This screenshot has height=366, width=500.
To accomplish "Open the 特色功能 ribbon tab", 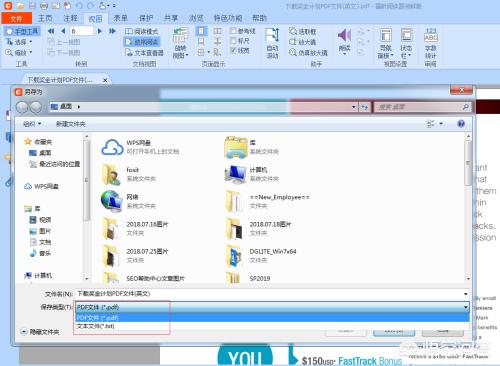I will (228, 18).
